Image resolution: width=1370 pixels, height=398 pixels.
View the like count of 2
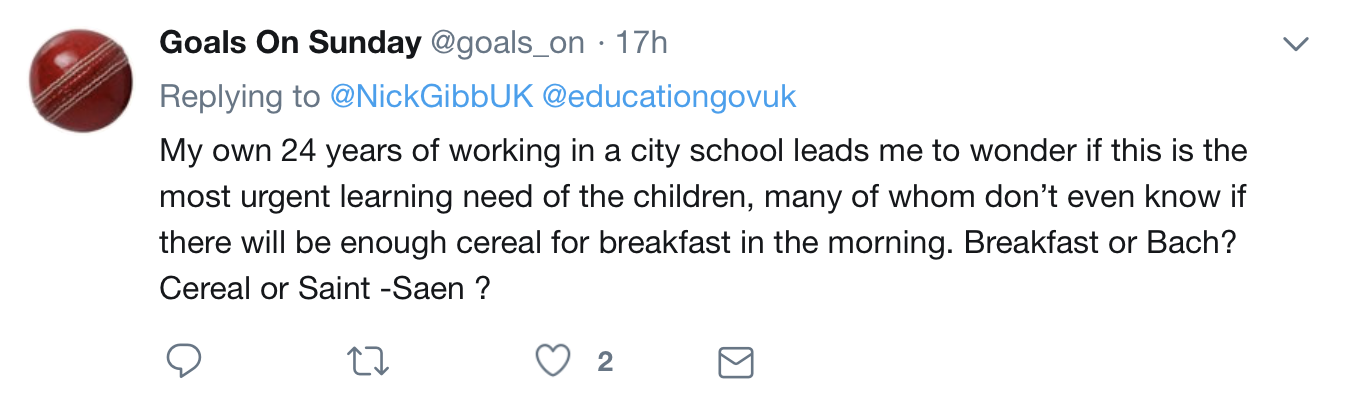coord(604,362)
